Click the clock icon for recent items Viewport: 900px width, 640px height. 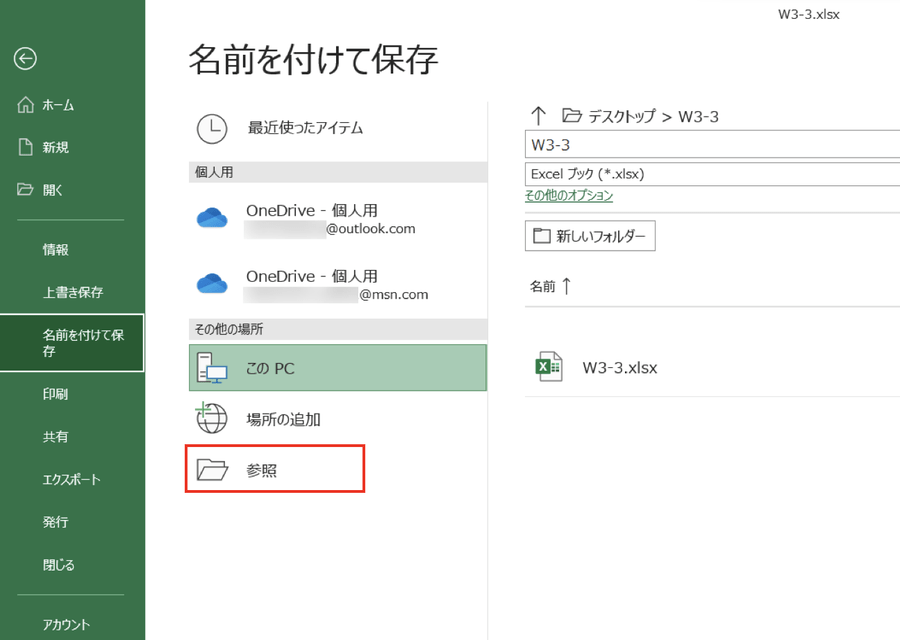click(x=212, y=129)
